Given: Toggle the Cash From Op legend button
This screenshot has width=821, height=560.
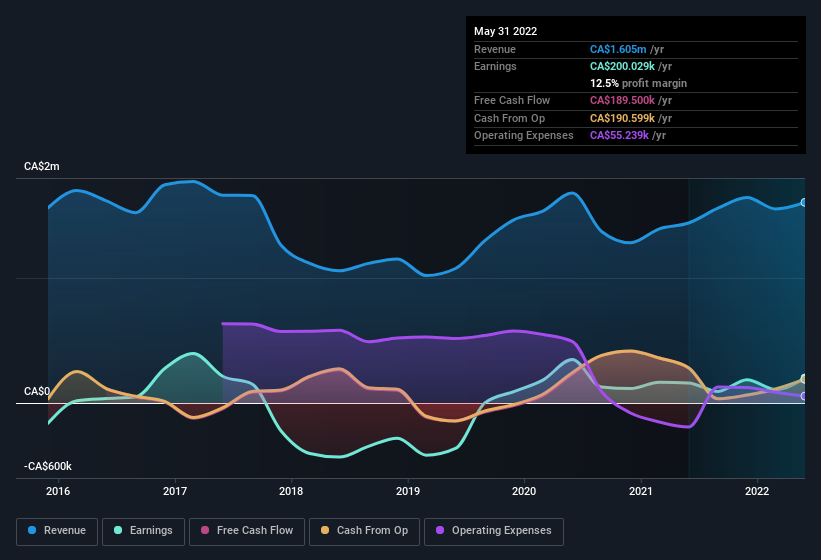Looking at the screenshot, I should [x=364, y=531].
